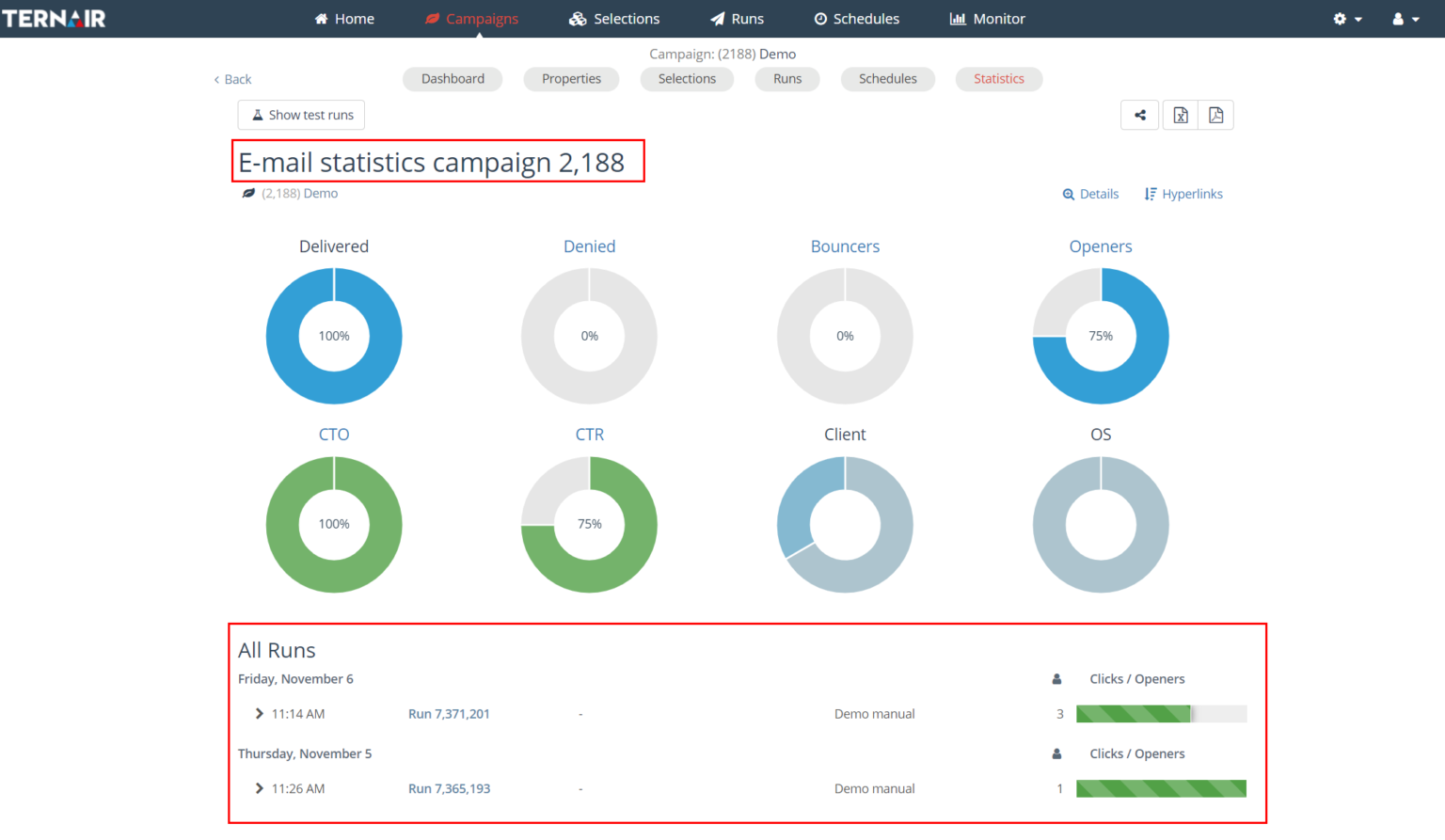Open Runs in the top navigation bar
The height and width of the screenshot is (840, 1445).
737,19
